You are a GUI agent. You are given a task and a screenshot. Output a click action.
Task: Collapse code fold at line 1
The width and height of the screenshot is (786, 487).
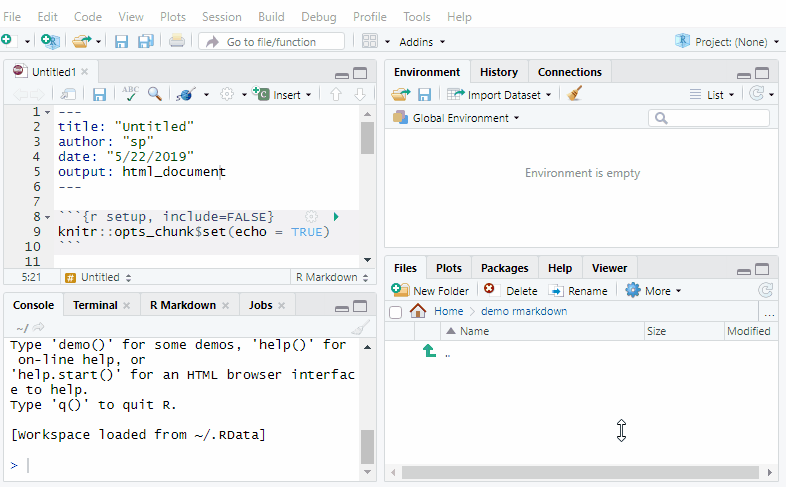click(48, 112)
